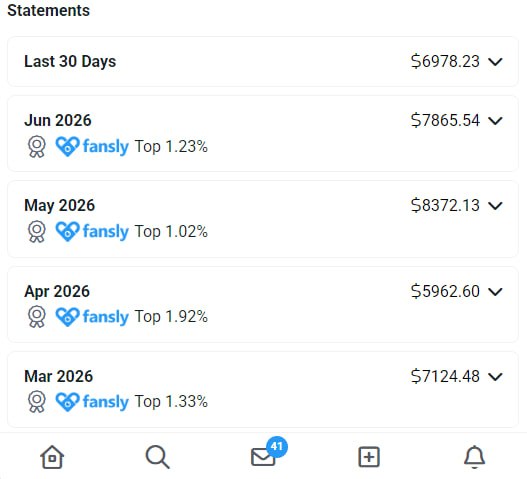Open the Home icon in bottom navigation
The height and width of the screenshot is (479, 527).
52,456
